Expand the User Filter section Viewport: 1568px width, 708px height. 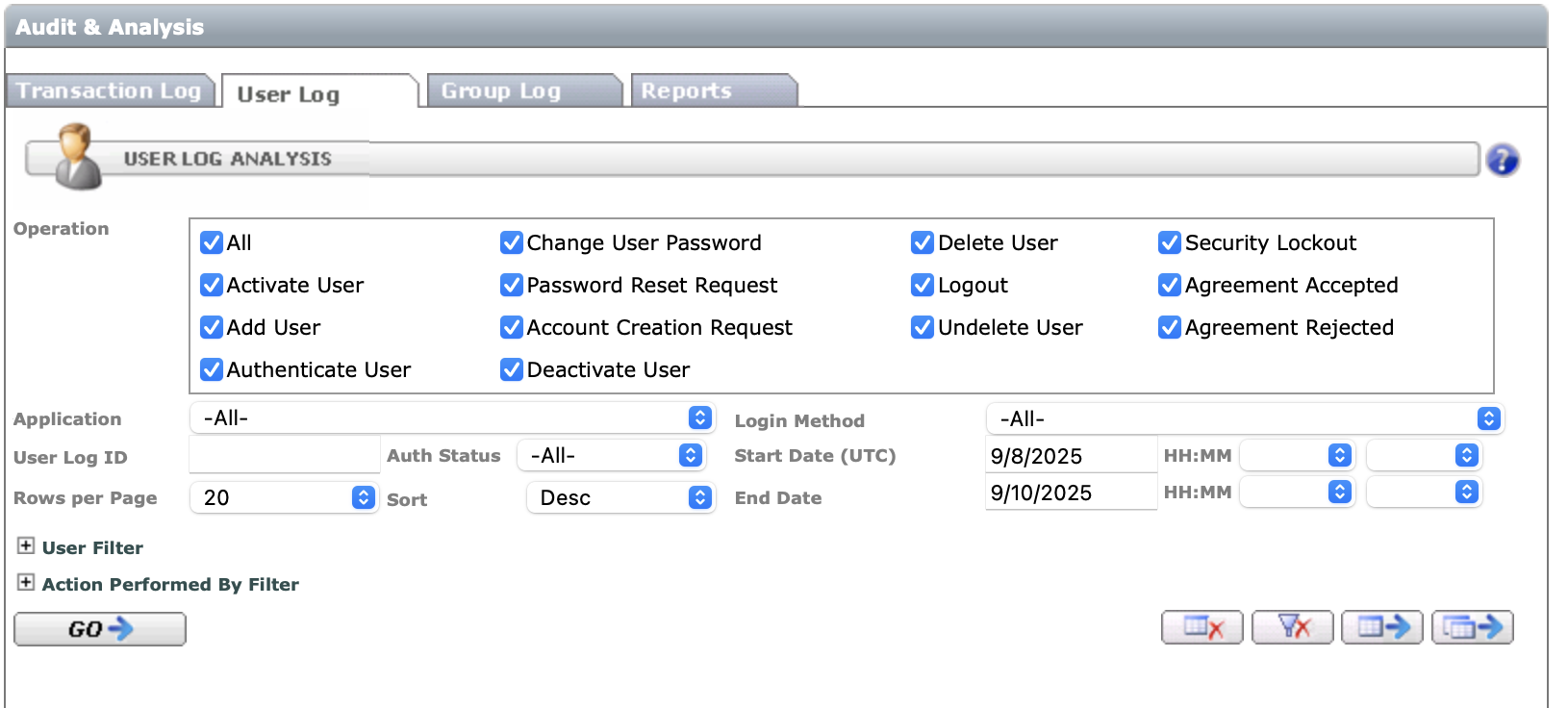26,546
